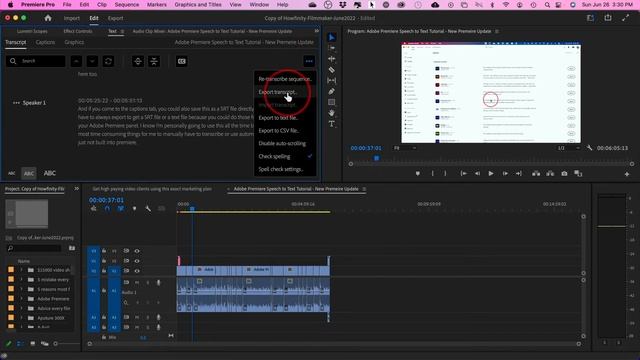This screenshot has height=360, width=640.
Task: Click the split segment icon in transcript toolbar
Action: (138, 61)
